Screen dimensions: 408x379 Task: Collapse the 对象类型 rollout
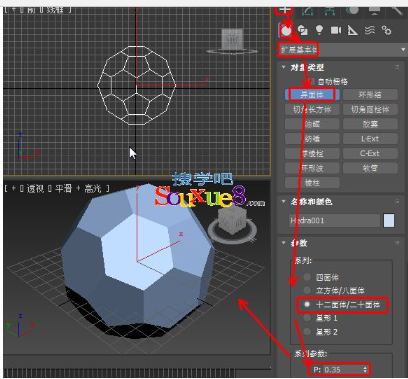tap(284, 67)
